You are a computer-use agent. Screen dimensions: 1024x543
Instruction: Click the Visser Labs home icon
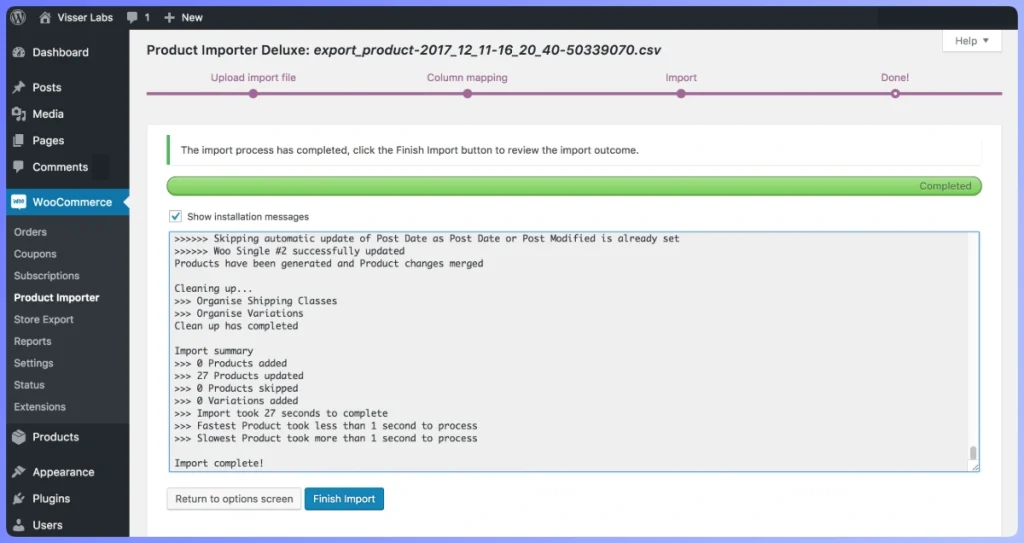point(45,18)
